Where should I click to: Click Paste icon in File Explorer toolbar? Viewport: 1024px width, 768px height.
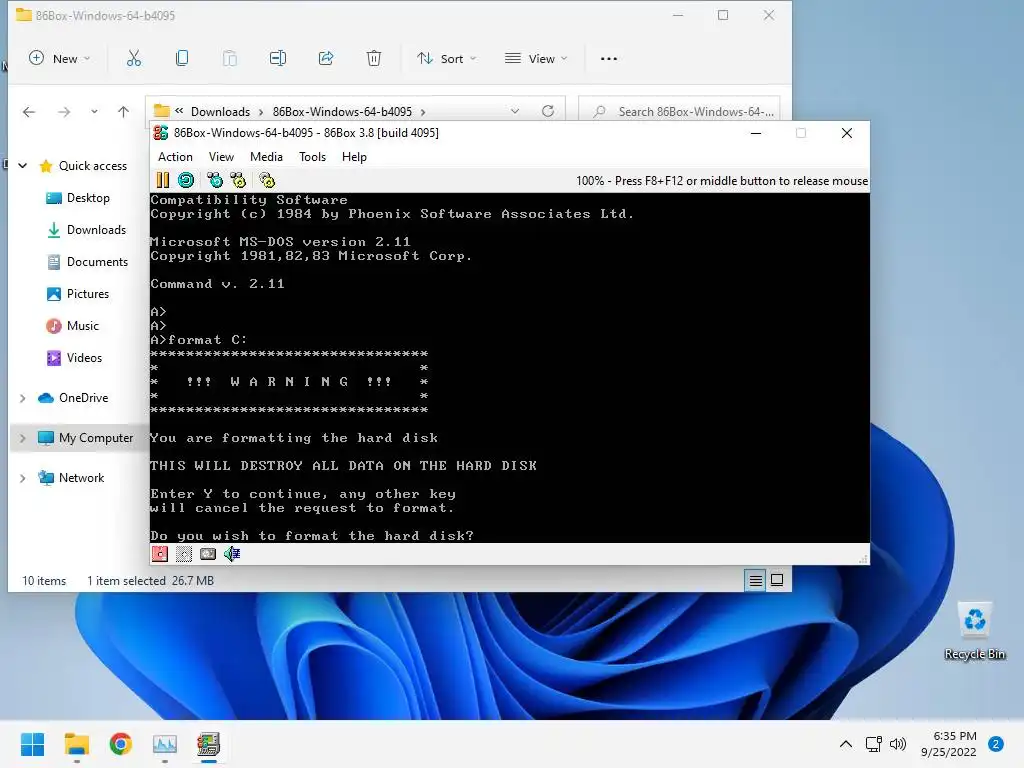coord(230,58)
